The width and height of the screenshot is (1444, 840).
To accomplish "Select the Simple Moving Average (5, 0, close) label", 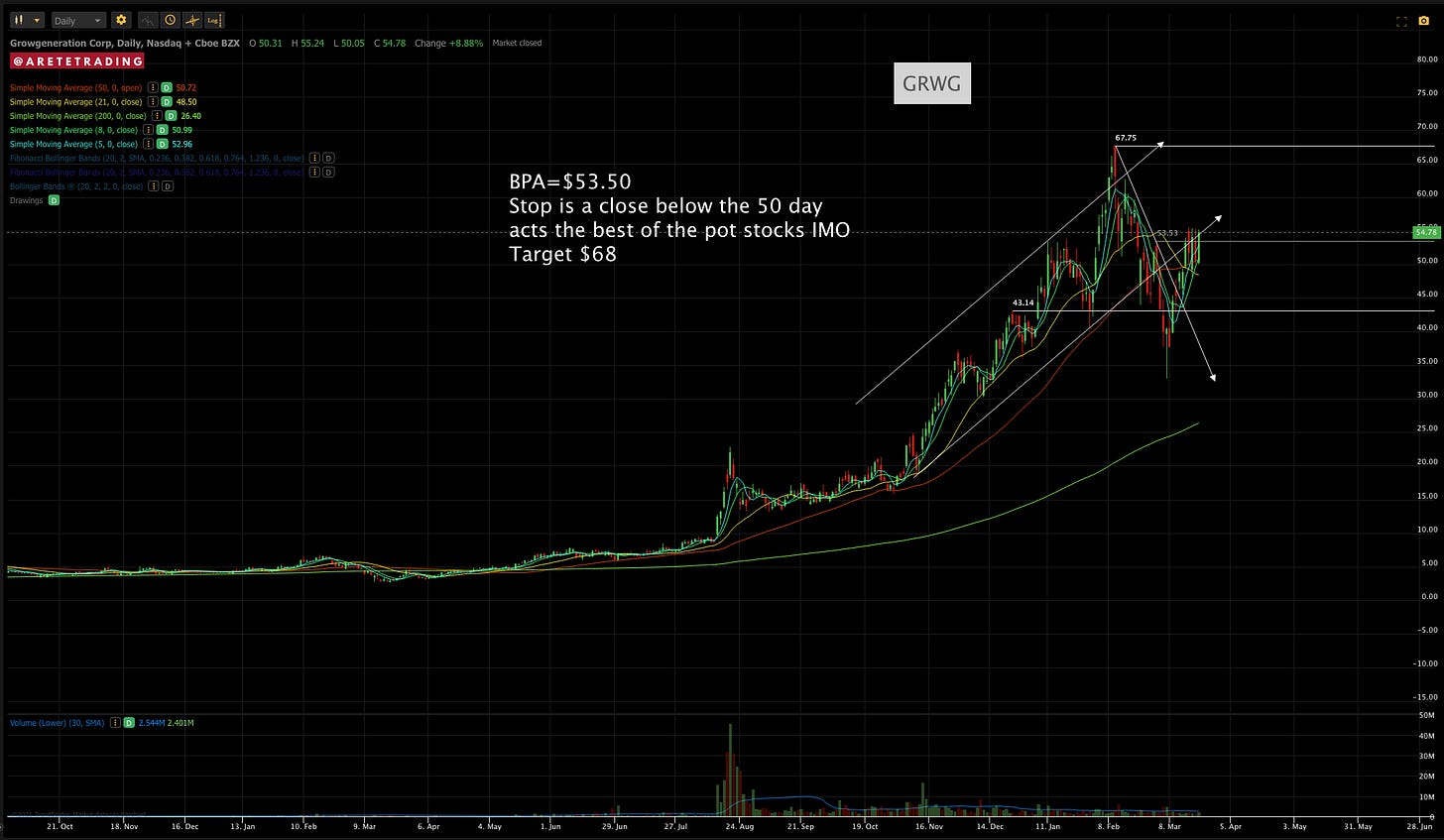I will [x=74, y=144].
